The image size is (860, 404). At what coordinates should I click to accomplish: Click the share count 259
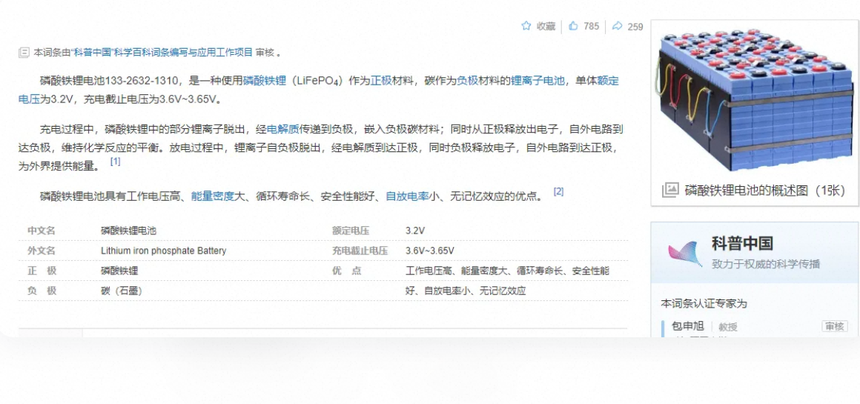(x=635, y=26)
